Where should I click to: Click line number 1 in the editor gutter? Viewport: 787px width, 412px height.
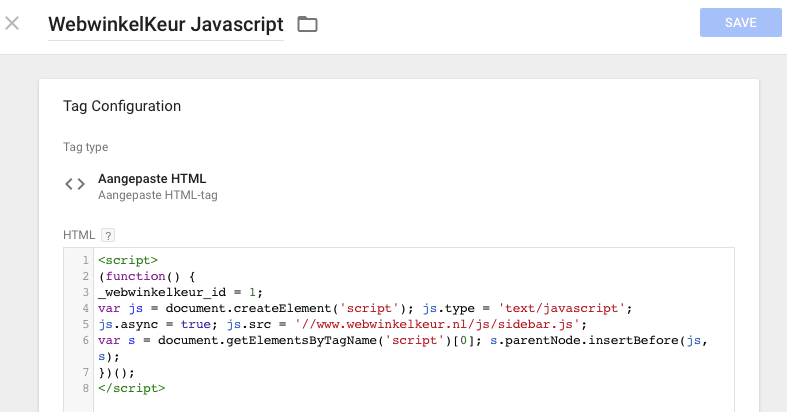[86, 261]
